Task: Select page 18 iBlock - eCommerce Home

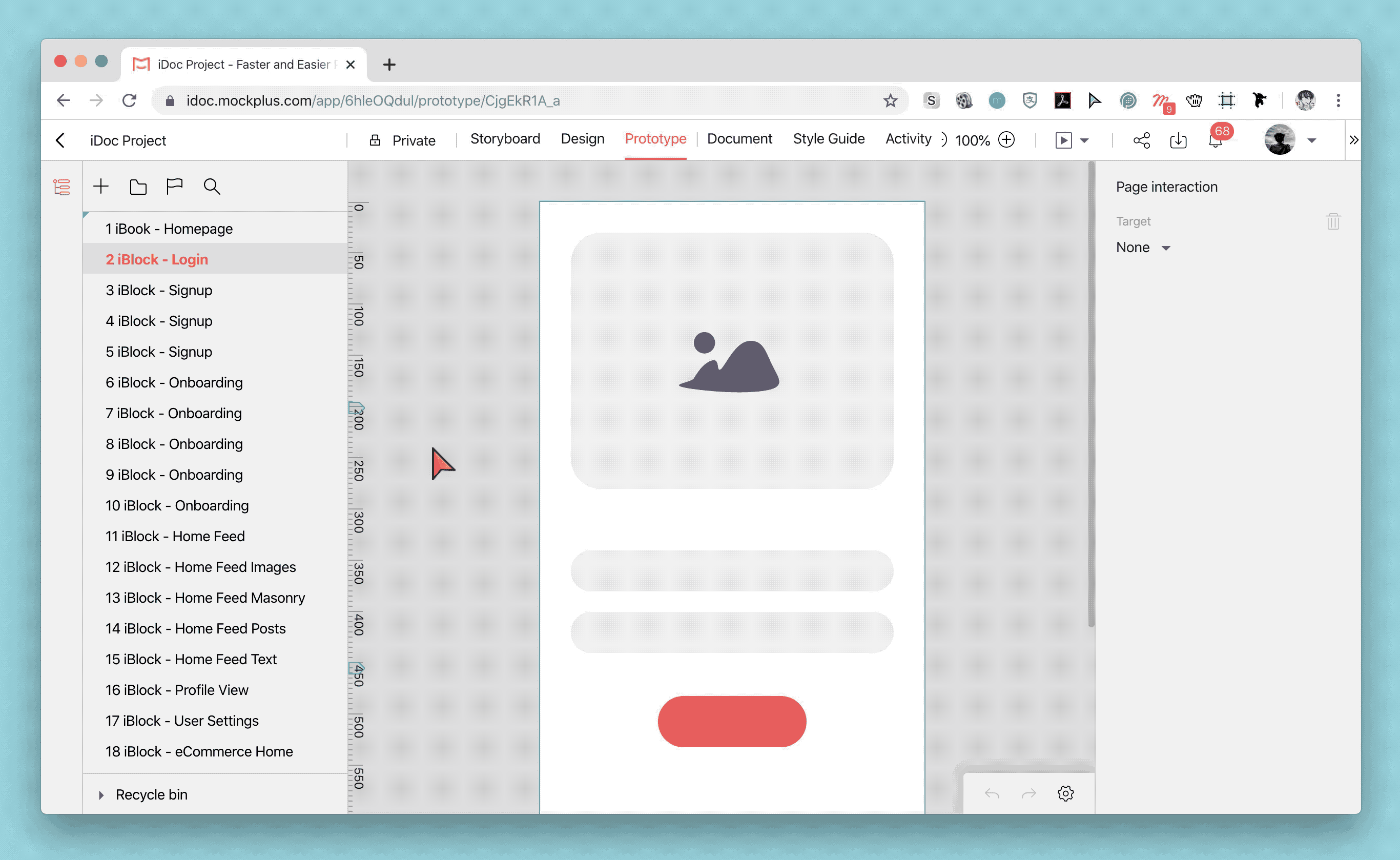Action: [215, 751]
